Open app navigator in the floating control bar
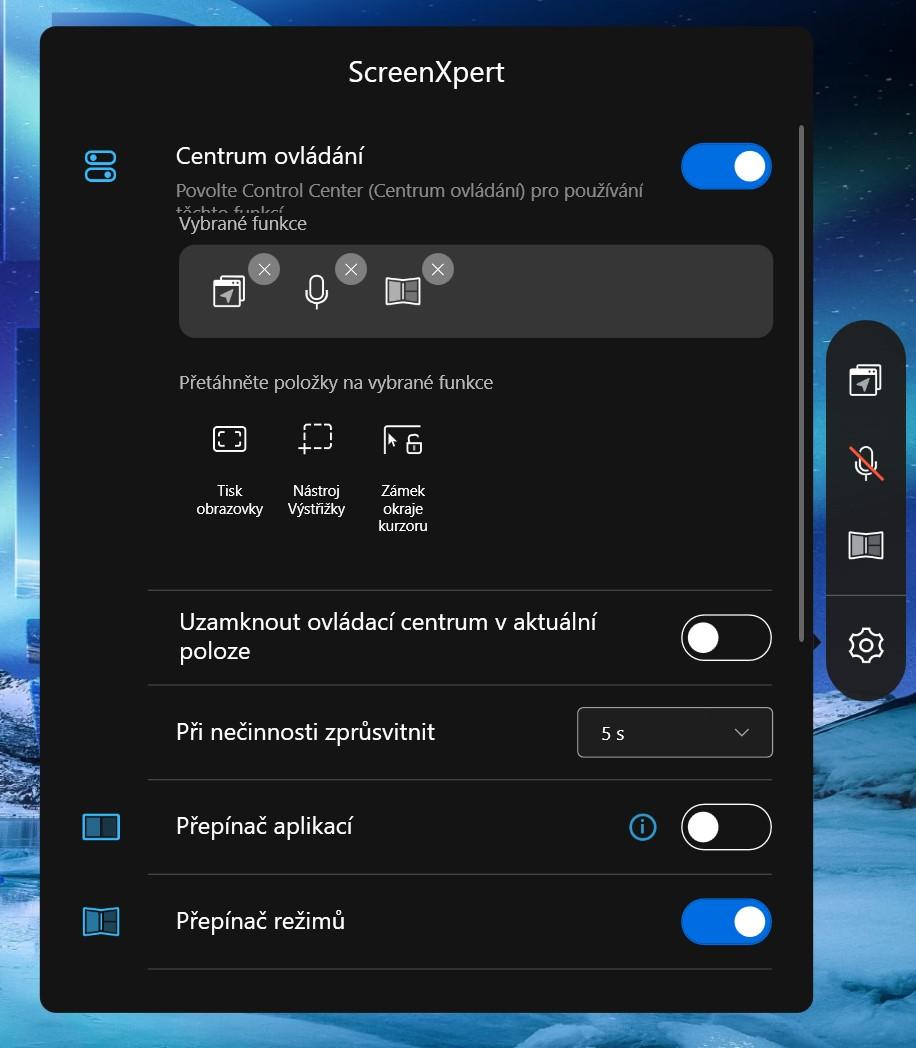The image size is (916, 1048). point(866,380)
